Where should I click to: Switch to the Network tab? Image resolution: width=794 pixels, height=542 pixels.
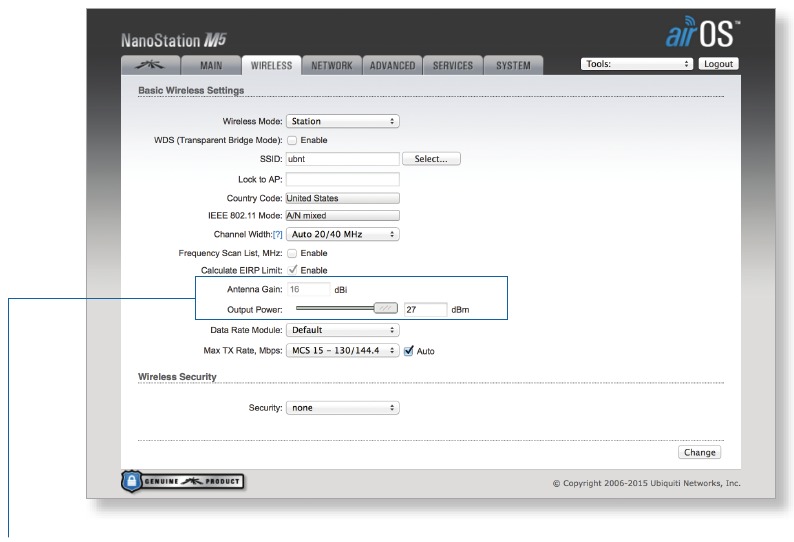[x=331, y=66]
